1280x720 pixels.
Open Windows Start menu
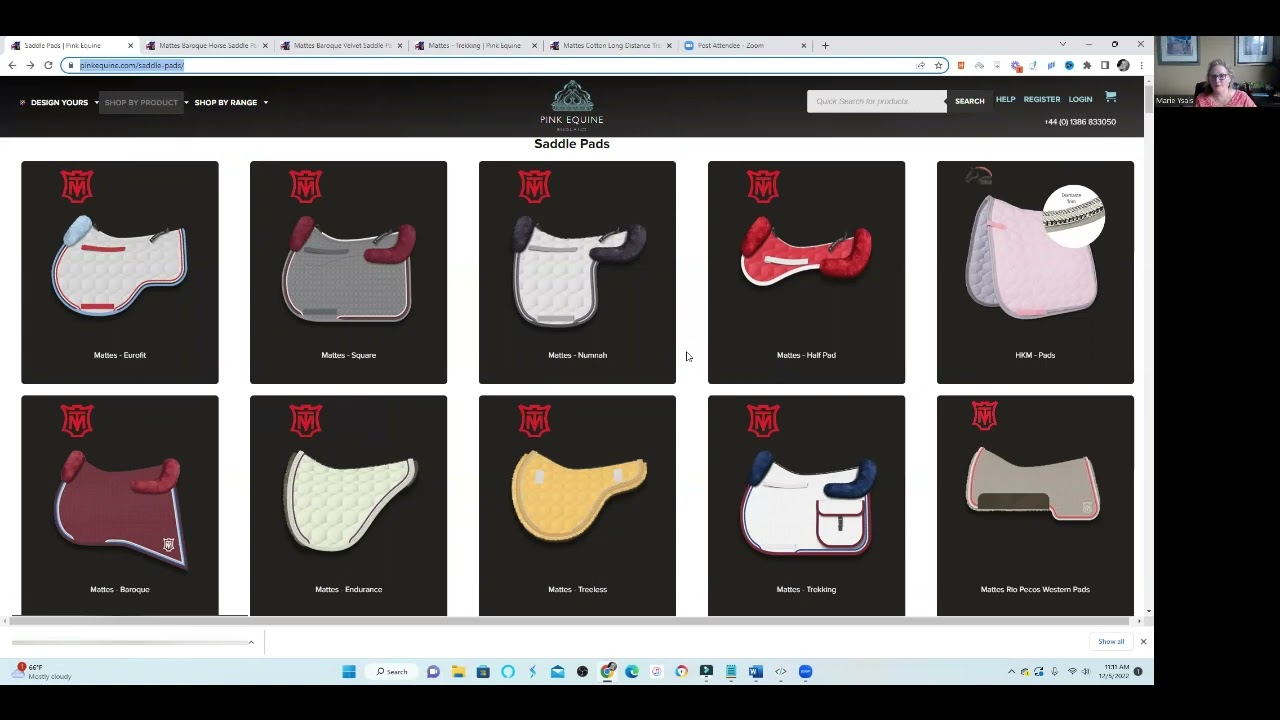click(349, 671)
